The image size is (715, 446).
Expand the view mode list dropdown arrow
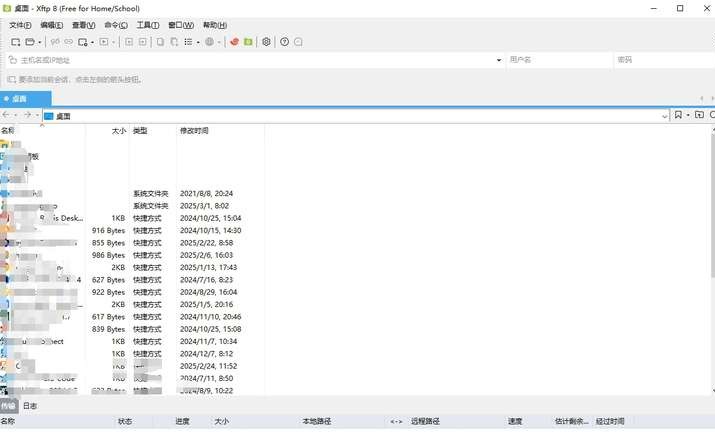197,42
